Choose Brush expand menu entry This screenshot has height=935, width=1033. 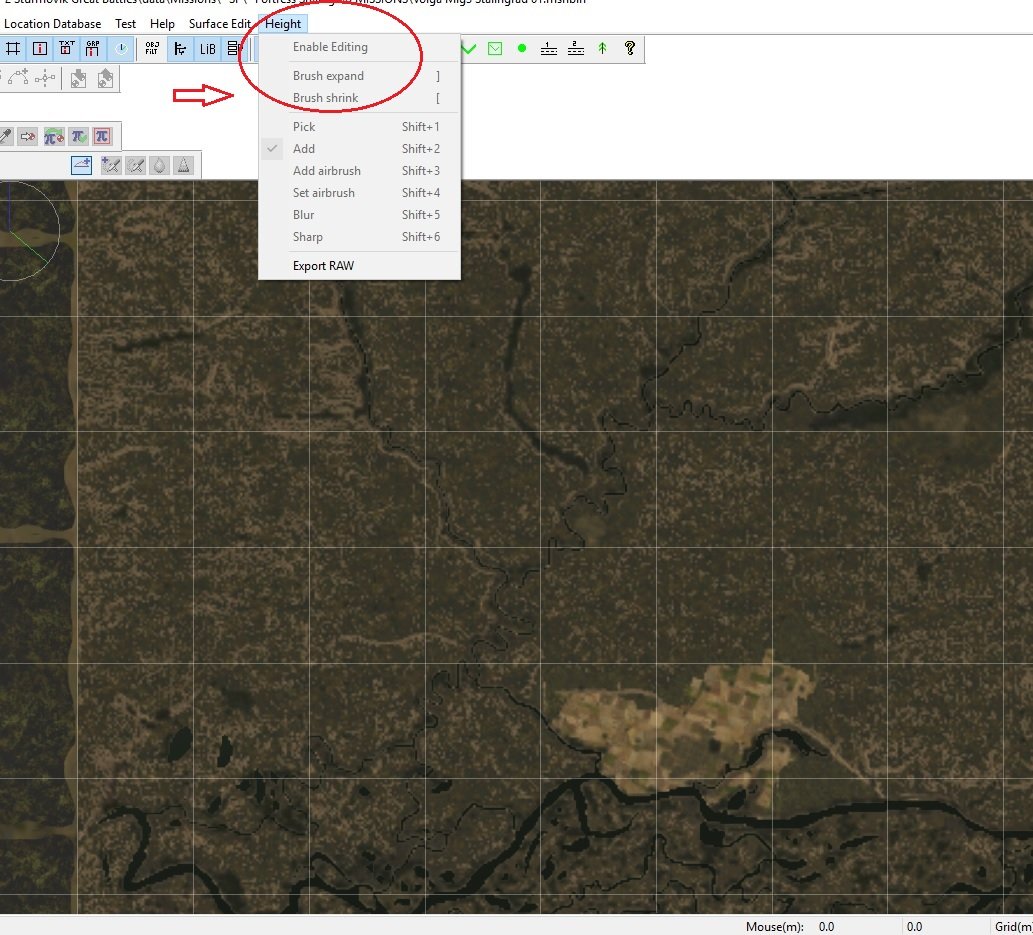(x=359, y=76)
